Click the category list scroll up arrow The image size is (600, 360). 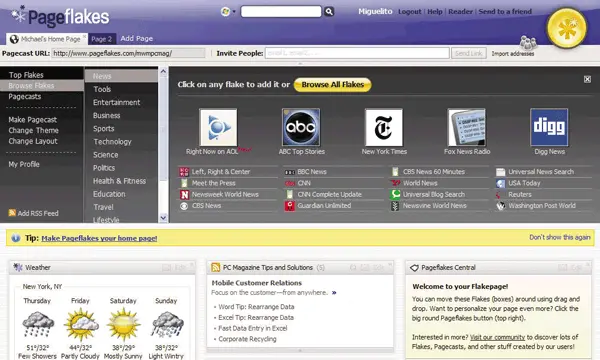163,71
